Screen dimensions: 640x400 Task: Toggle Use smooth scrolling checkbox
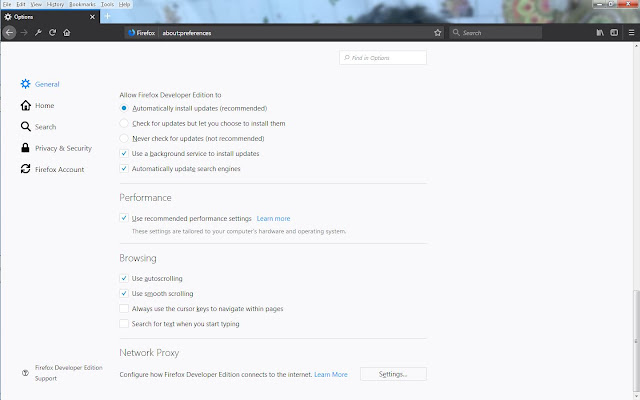coord(124,293)
